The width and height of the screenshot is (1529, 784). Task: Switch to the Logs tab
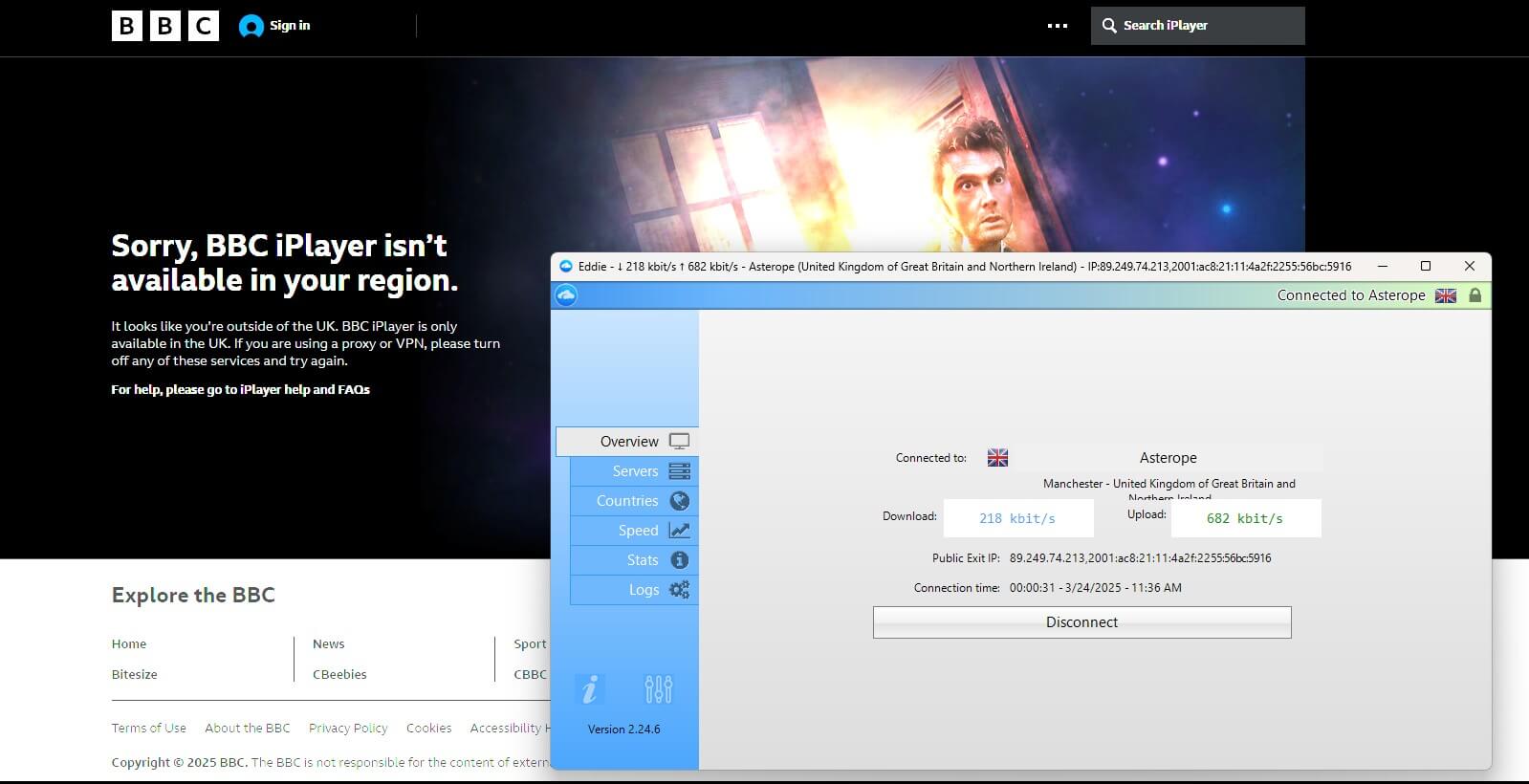tap(635, 590)
